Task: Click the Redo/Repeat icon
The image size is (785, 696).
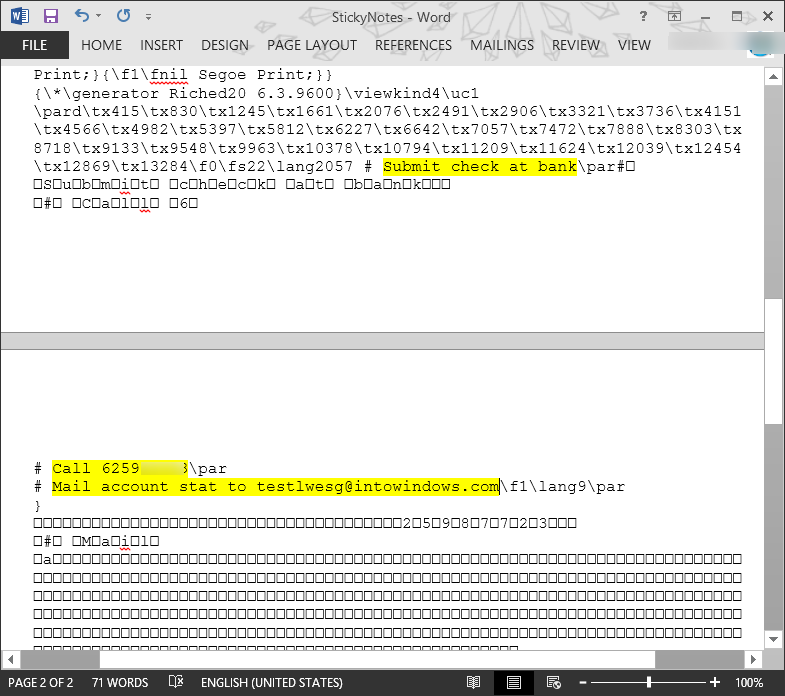Action: click(x=123, y=16)
